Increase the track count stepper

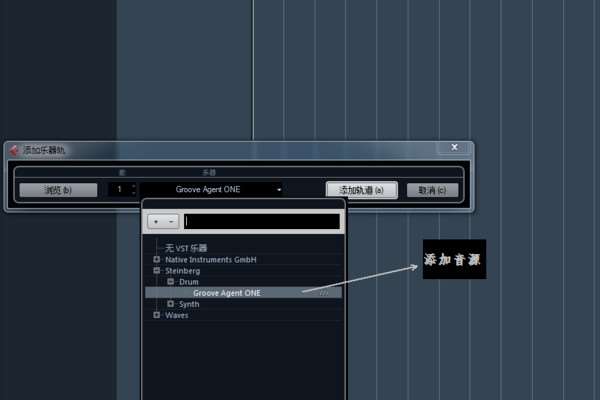(x=134, y=186)
